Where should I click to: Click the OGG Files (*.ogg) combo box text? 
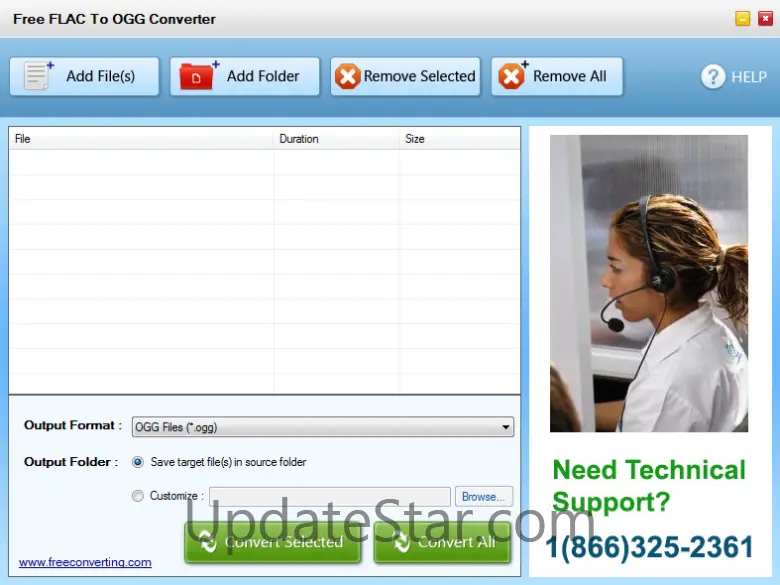(x=176, y=427)
